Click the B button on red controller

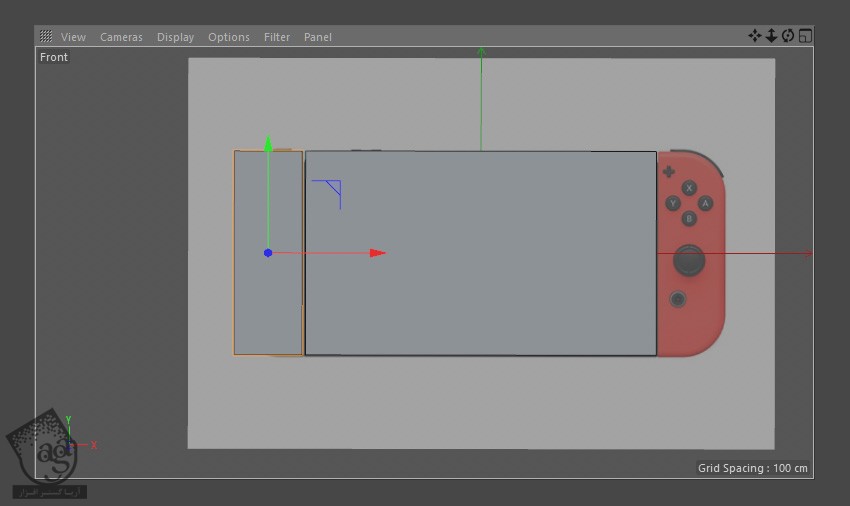point(689,219)
